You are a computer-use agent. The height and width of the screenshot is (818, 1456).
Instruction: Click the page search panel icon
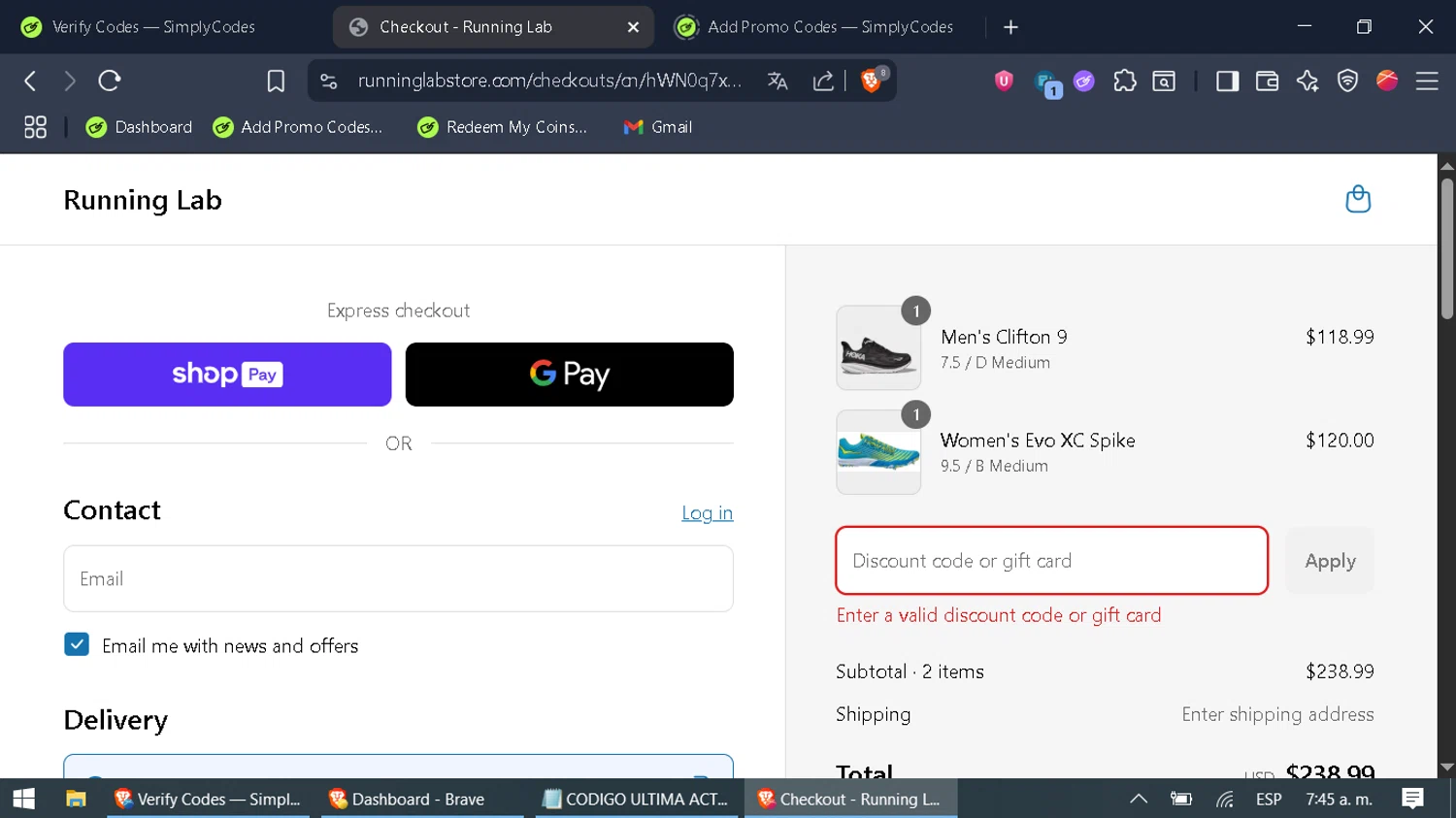[1164, 81]
